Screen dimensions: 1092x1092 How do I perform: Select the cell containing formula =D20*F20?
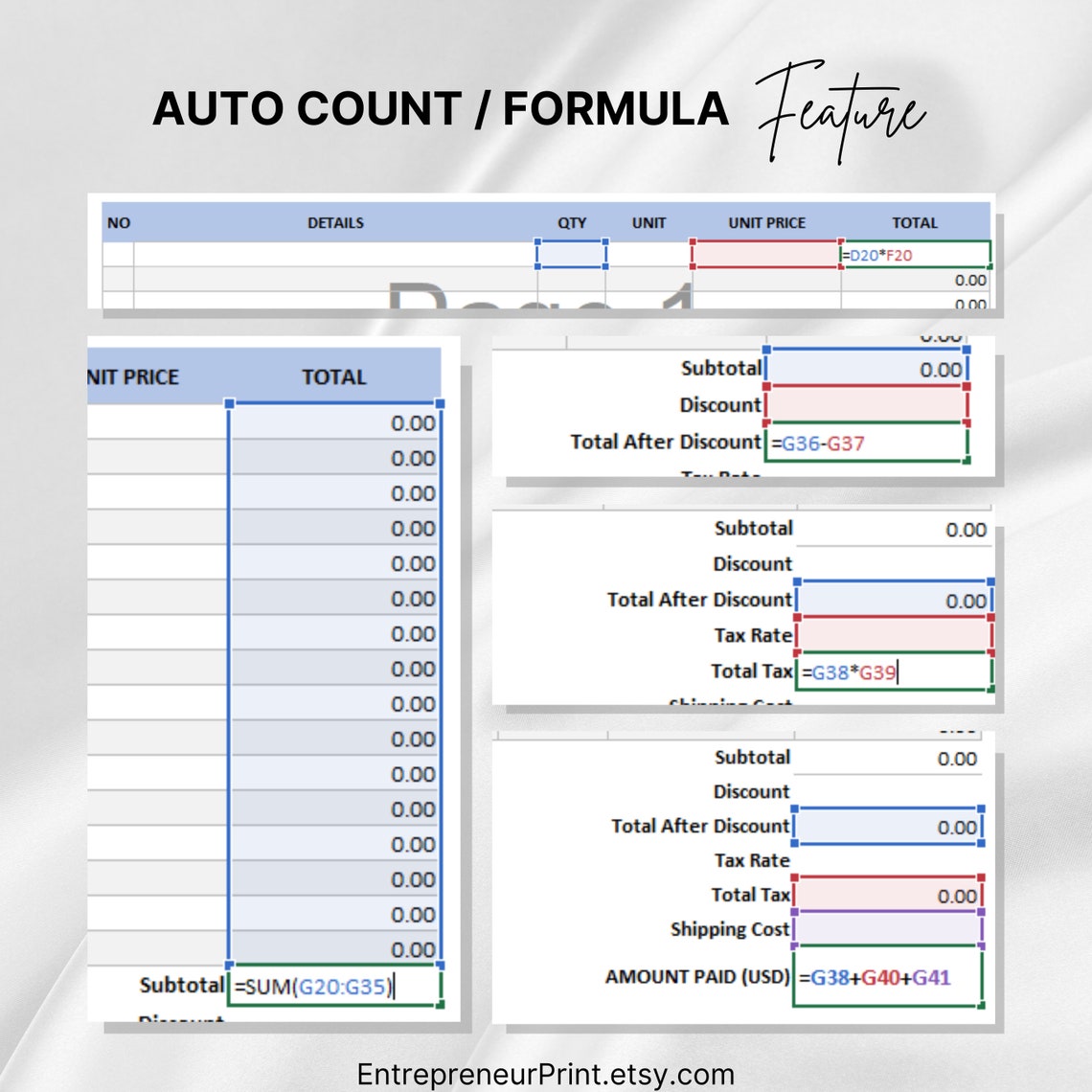915,255
